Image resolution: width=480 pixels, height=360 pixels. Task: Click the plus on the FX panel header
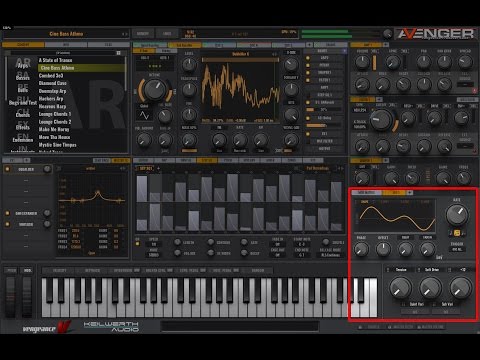26,160
